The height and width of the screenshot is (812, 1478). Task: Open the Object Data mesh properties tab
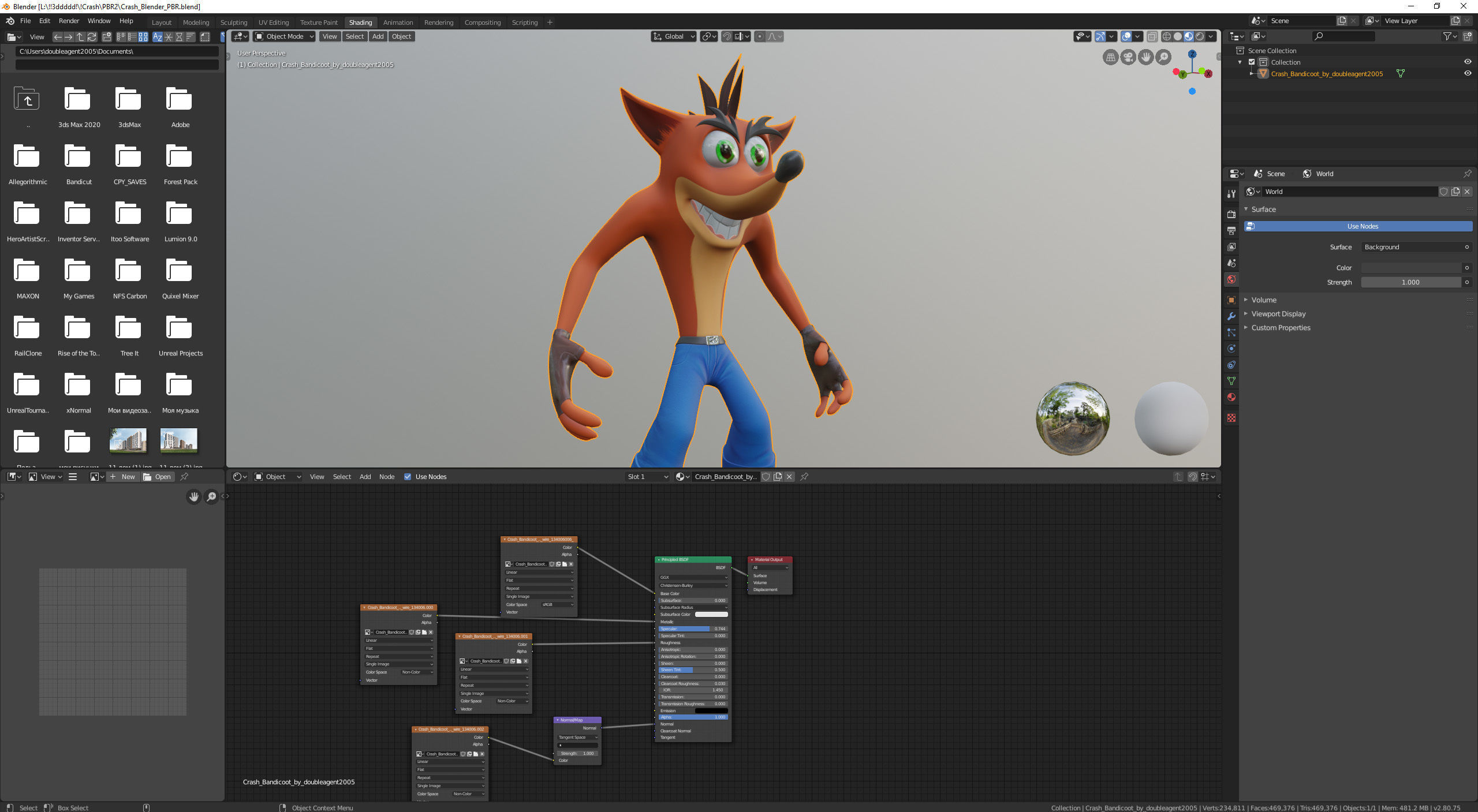[x=1231, y=380]
